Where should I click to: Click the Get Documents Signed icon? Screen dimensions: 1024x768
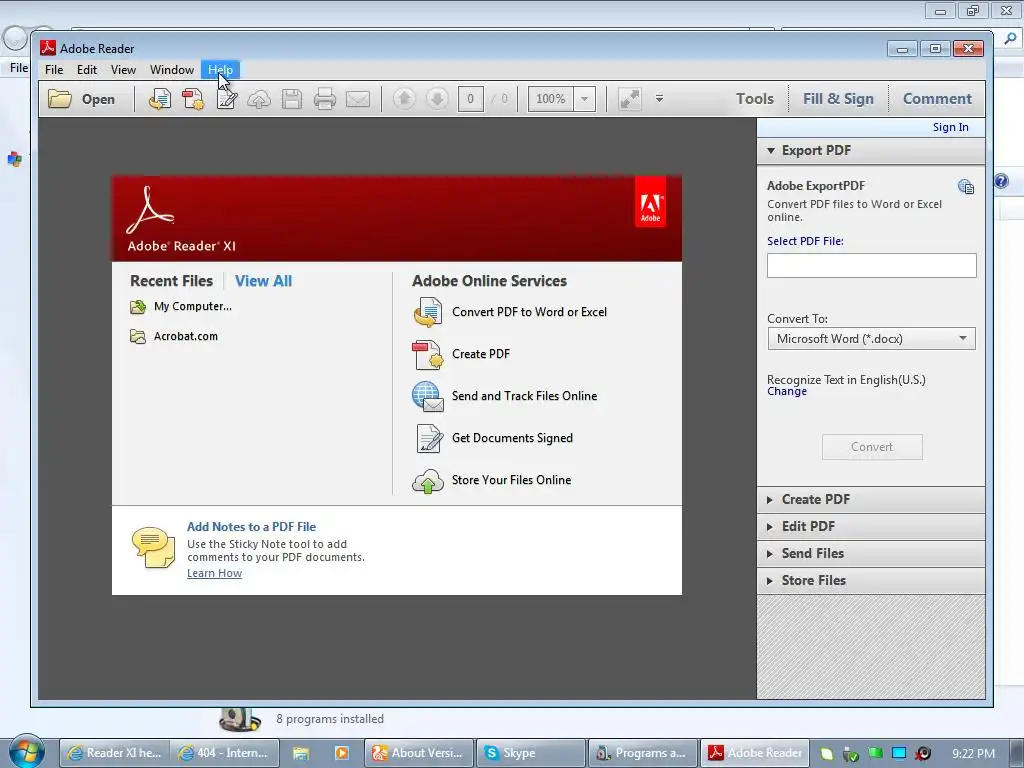click(x=430, y=438)
